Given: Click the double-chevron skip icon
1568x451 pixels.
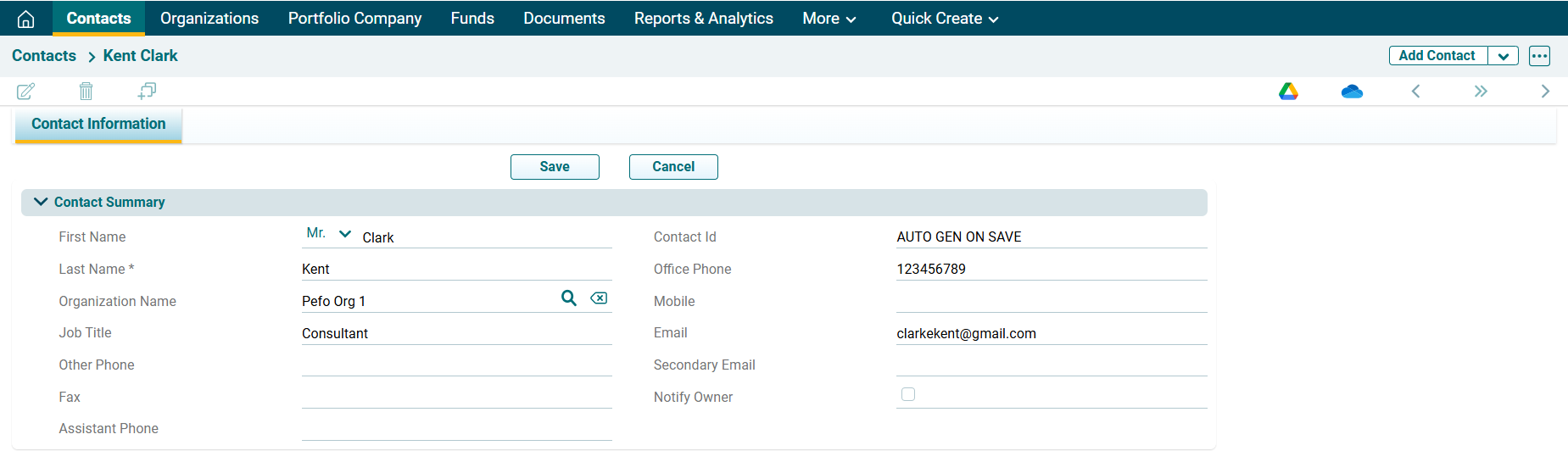Looking at the screenshot, I should pos(1481,91).
